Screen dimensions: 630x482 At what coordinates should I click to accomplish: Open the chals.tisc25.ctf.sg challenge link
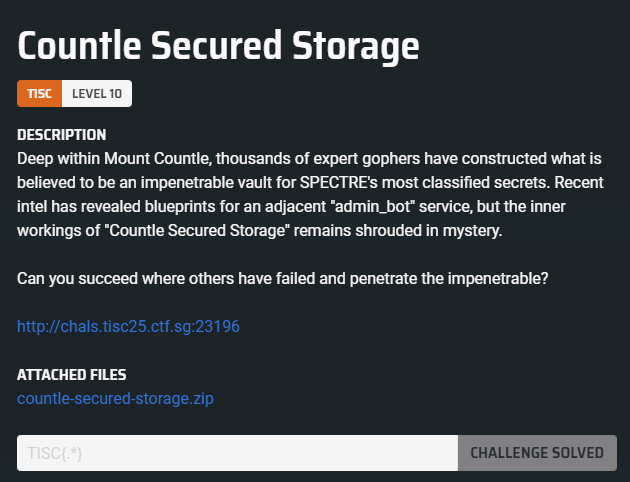point(128,326)
